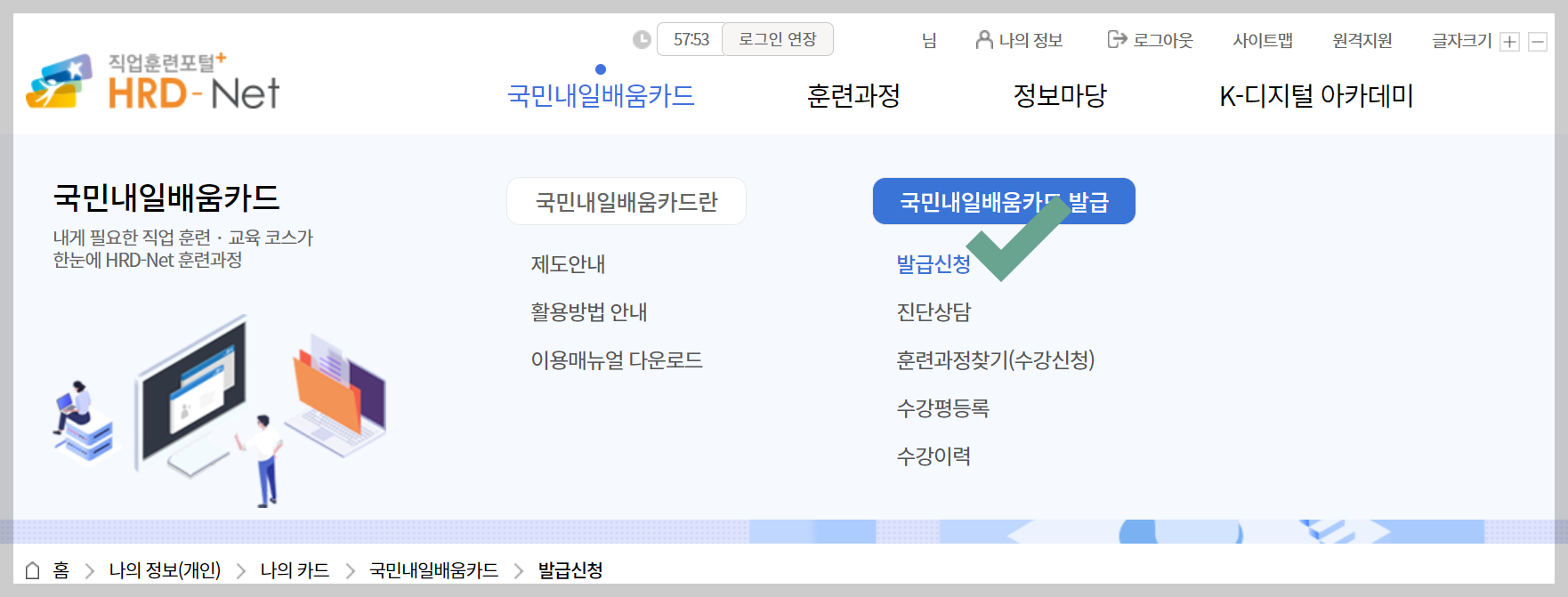Click the 57:53 session timer value

[691, 39]
